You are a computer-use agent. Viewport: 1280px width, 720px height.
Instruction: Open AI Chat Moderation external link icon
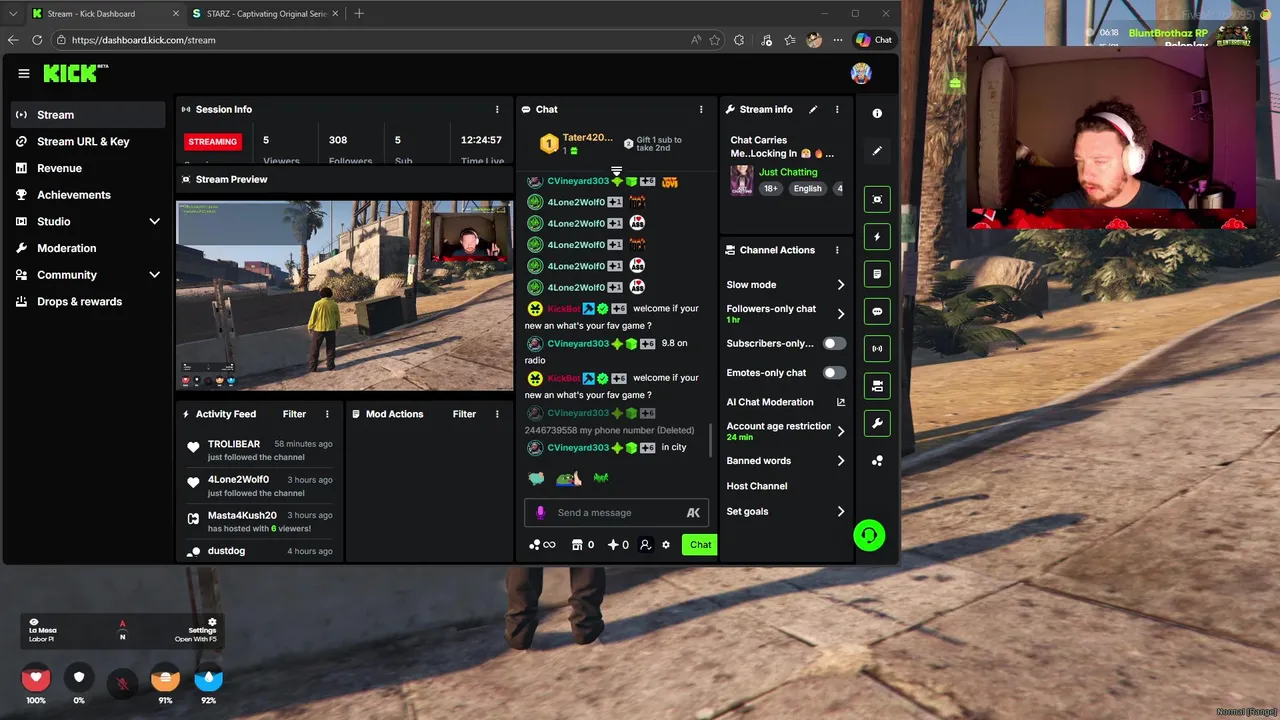[x=840, y=402]
